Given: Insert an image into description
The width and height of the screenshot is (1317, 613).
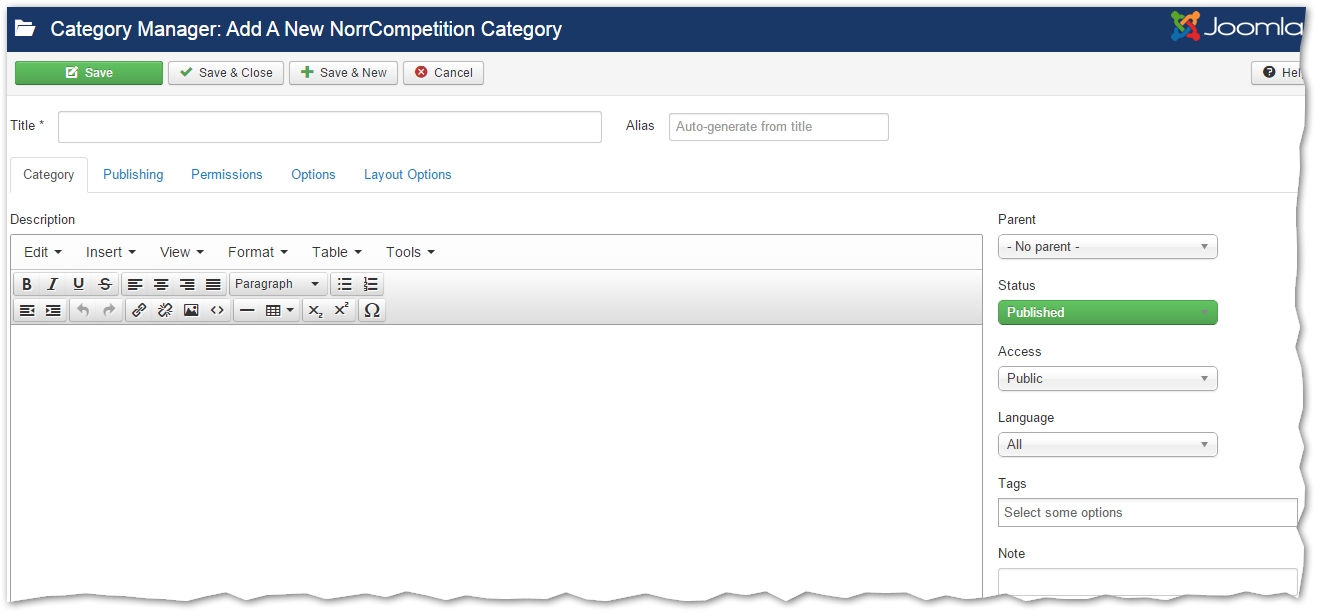Looking at the screenshot, I should 191,310.
